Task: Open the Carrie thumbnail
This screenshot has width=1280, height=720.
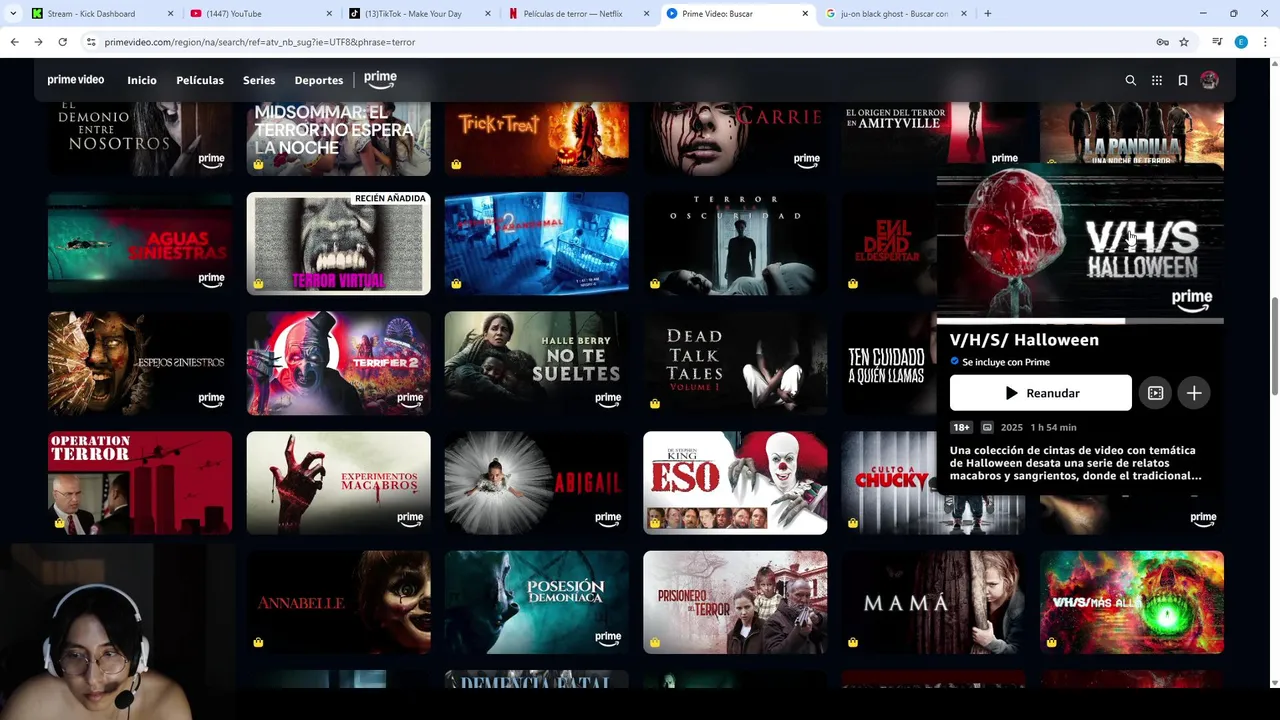Action: point(735,137)
